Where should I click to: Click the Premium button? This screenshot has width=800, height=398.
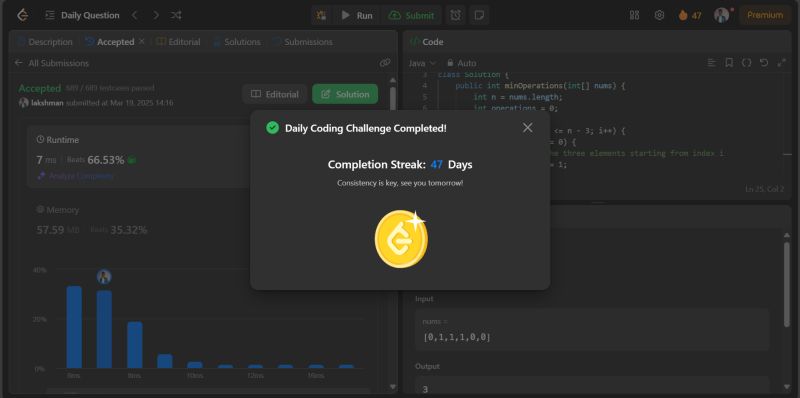click(765, 15)
